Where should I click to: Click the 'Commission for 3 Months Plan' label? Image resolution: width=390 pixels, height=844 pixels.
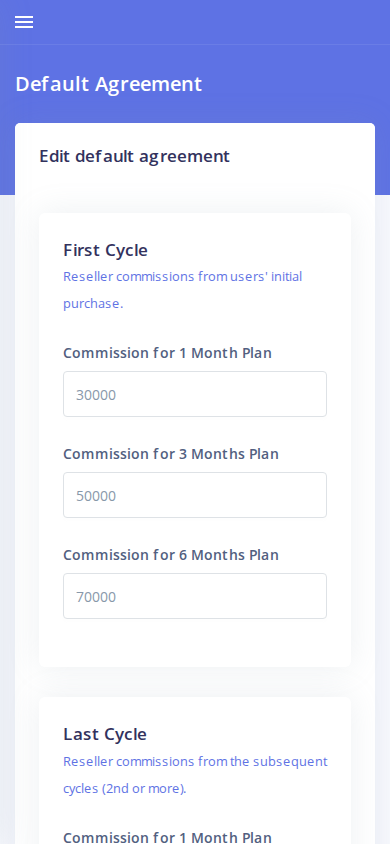[171, 454]
